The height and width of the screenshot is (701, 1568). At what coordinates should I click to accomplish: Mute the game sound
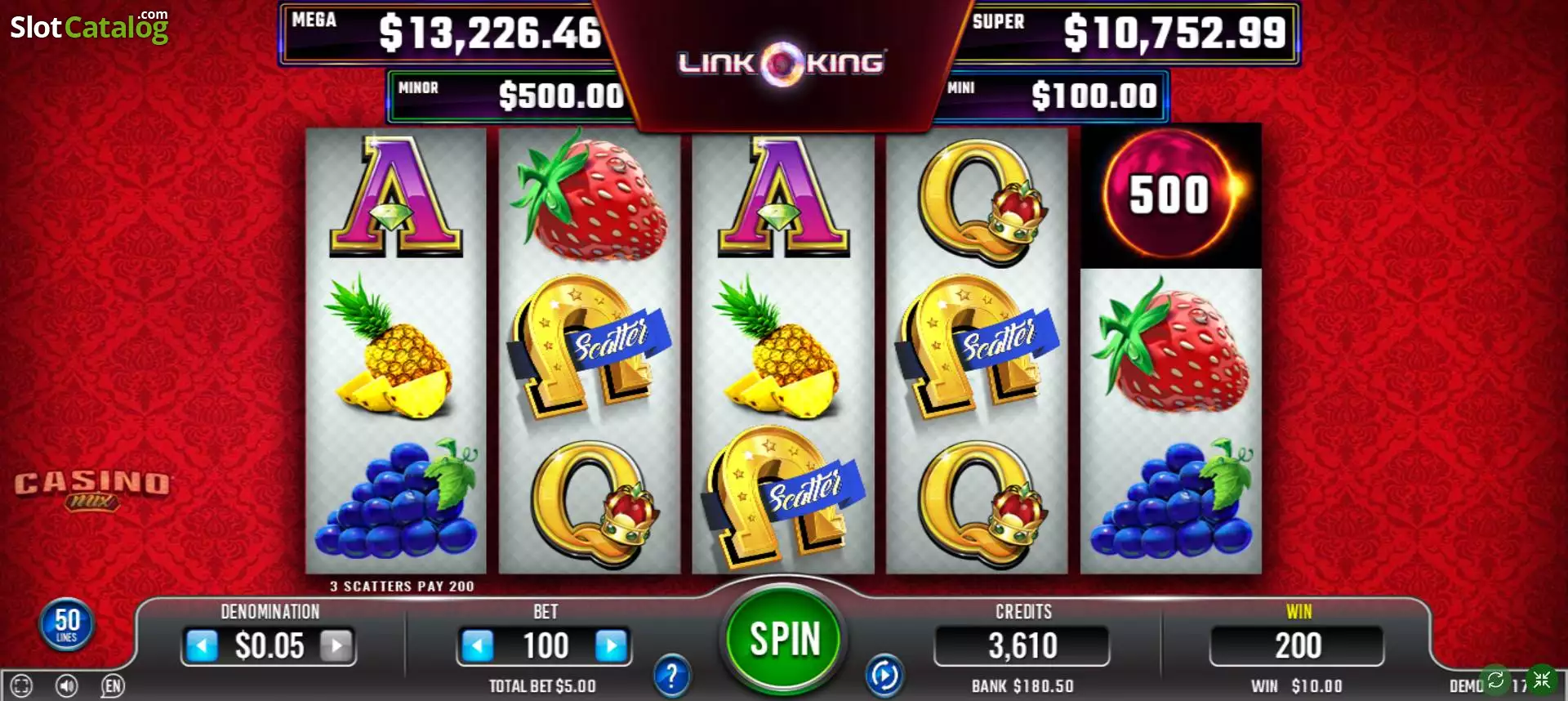pos(67,685)
